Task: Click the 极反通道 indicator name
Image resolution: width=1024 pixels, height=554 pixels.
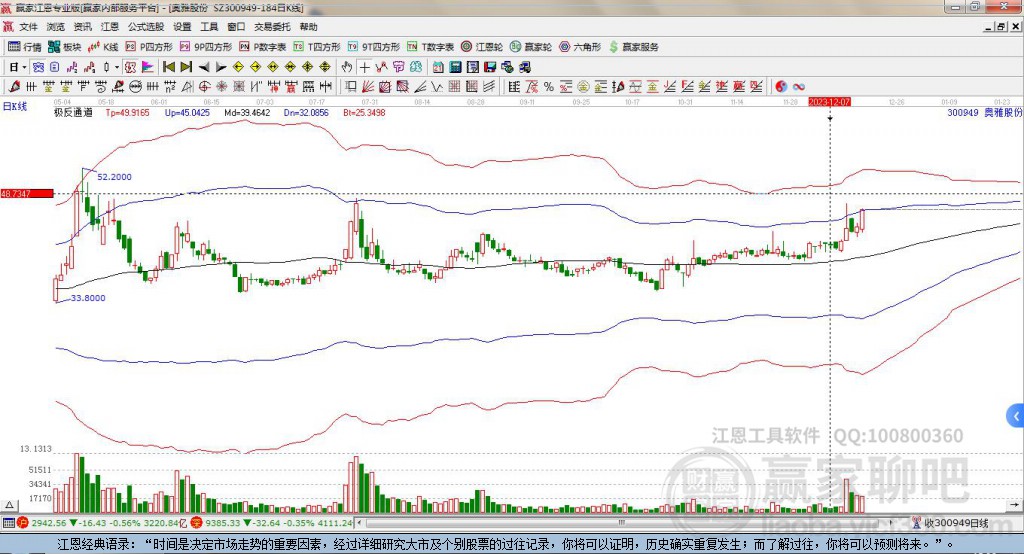Action: 73,112
